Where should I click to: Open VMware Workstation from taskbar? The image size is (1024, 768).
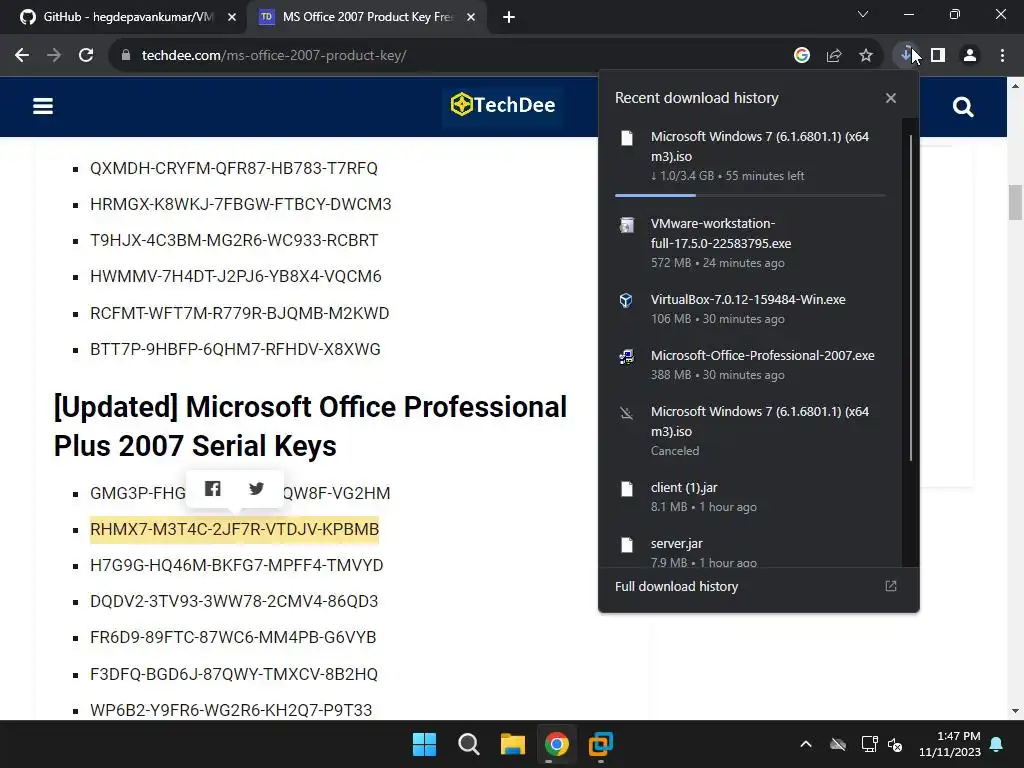[601, 744]
